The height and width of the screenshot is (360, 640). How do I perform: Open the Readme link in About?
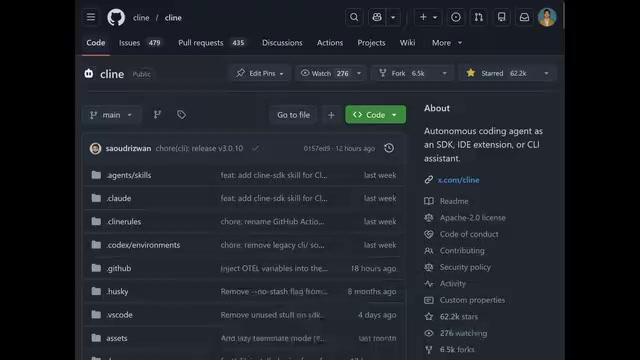(x=454, y=201)
